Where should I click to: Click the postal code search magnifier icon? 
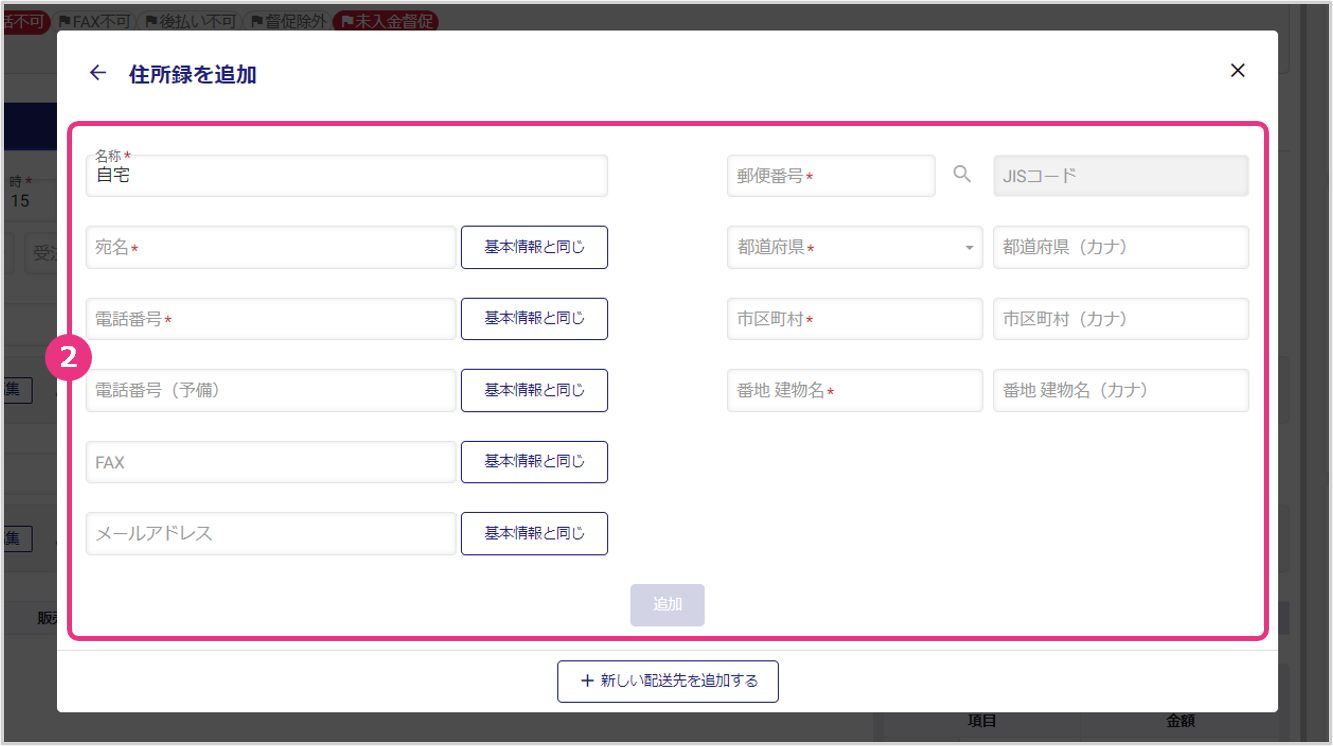962,175
